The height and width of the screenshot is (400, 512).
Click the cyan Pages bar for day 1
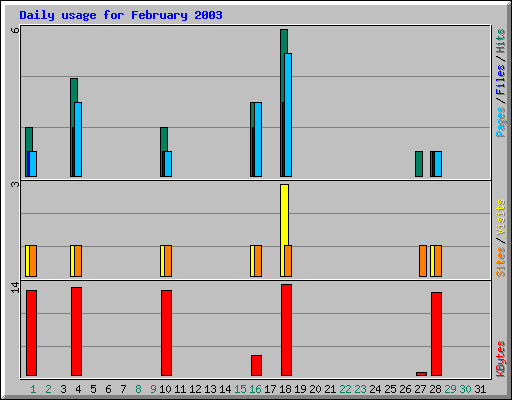pyautogui.click(x=33, y=164)
